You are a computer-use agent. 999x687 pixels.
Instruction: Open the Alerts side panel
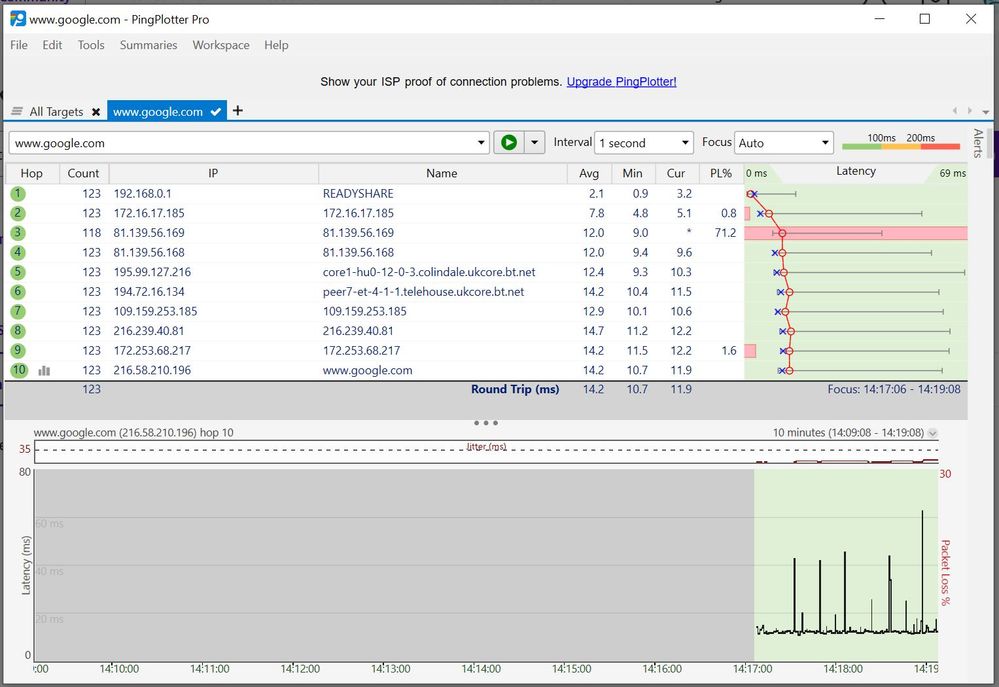977,143
